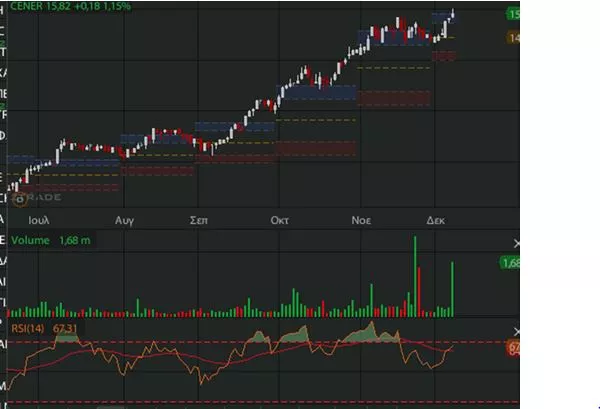Click the latest candlestick at chart top

(452, 13)
